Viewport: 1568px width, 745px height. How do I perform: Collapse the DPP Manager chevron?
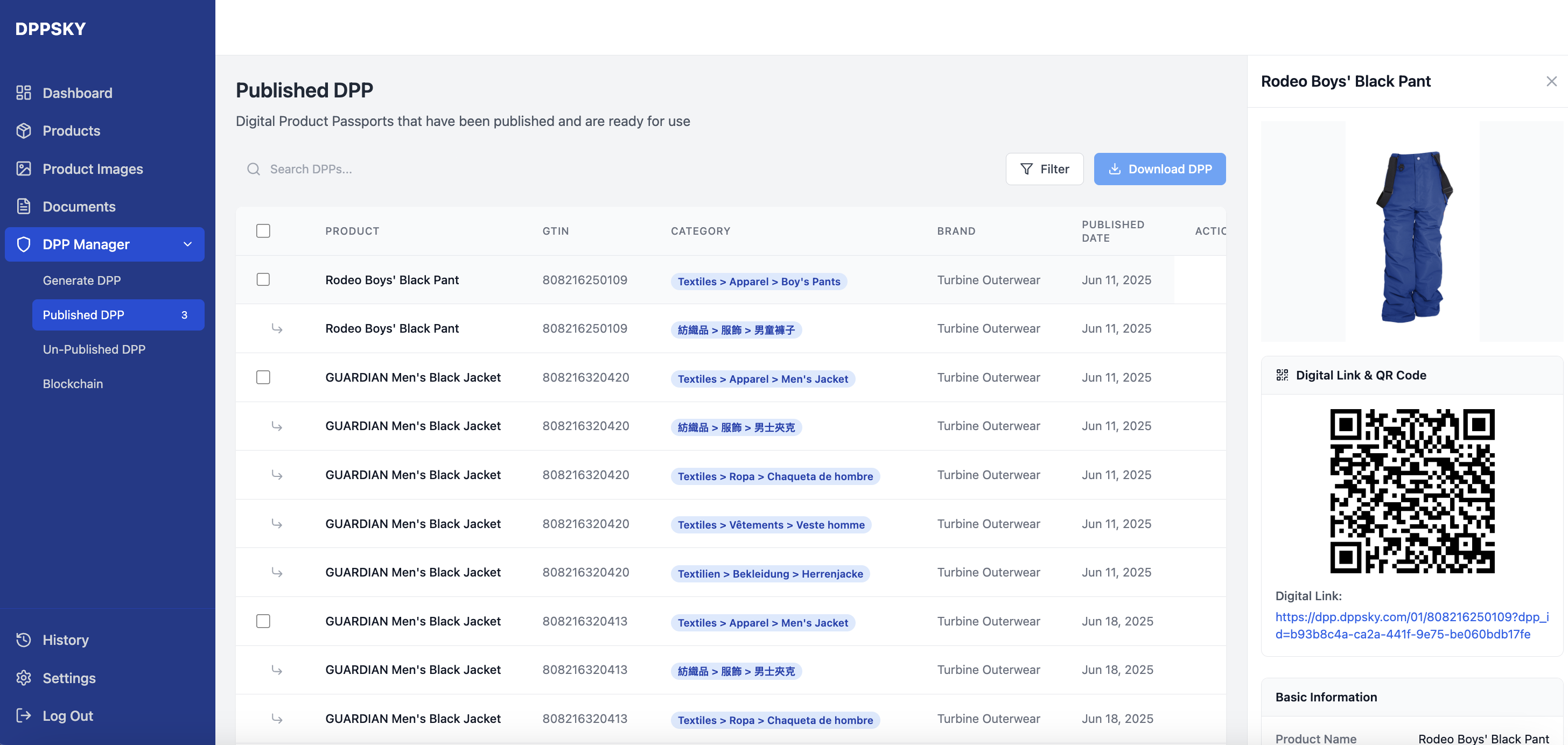point(187,244)
